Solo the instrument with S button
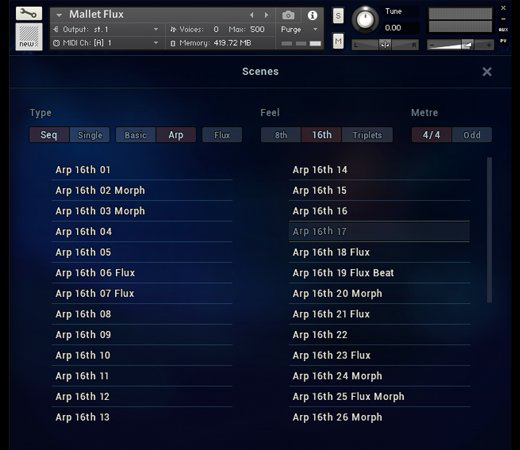This screenshot has height=450, width=520. pos(338,16)
